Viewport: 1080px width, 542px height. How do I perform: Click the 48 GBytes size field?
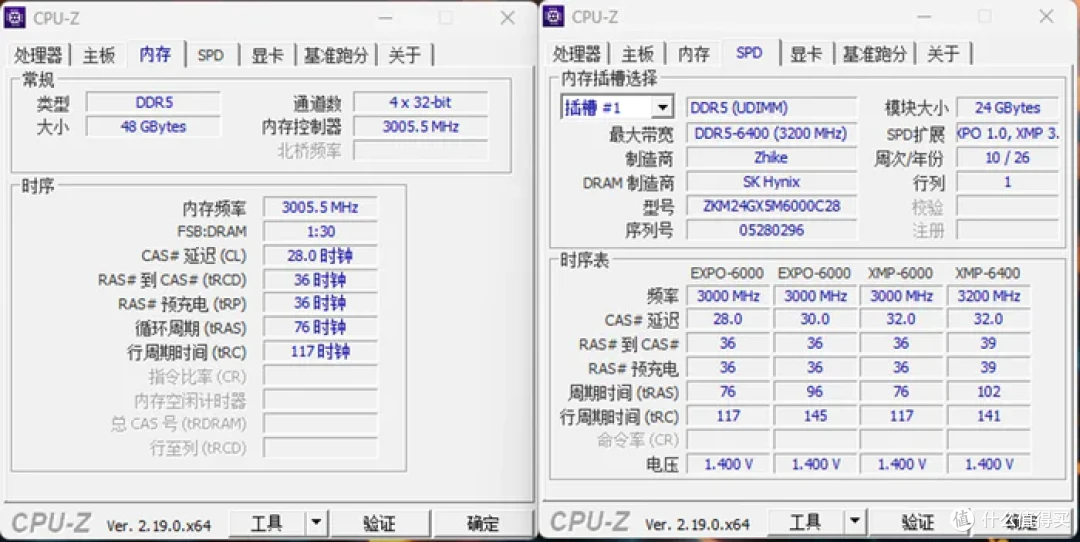[x=153, y=127]
